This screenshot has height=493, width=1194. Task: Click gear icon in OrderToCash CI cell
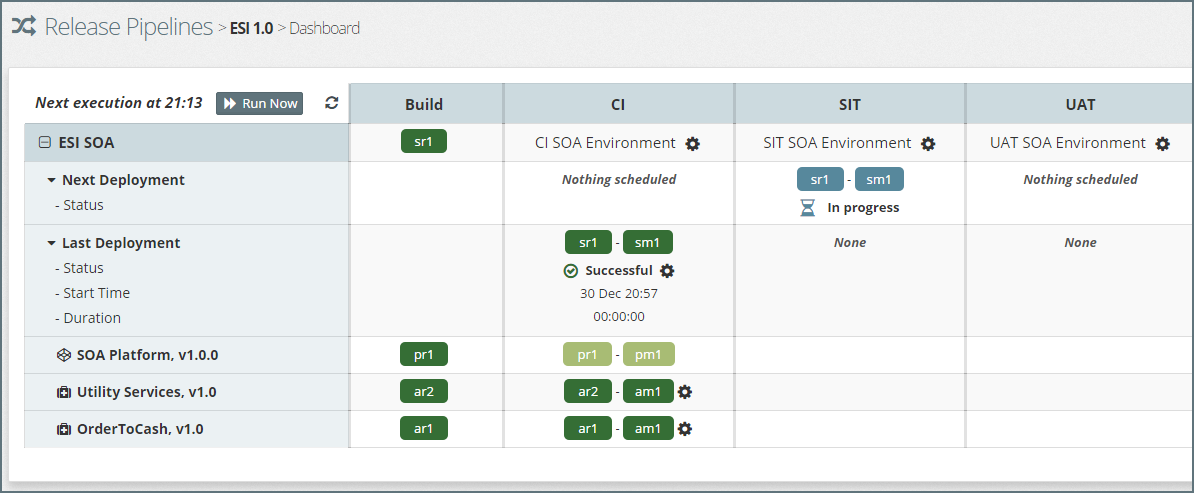tap(685, 429)
